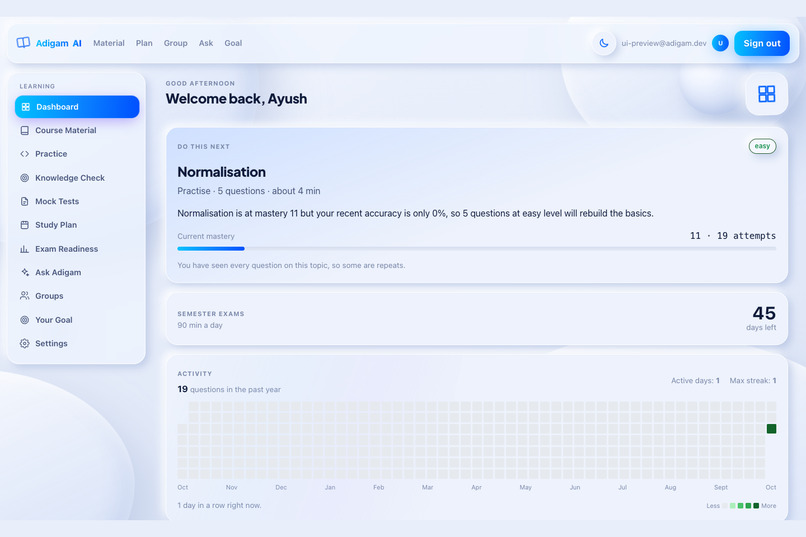Select Dashboard in the sidebar
806x537 pixels.
77,107
